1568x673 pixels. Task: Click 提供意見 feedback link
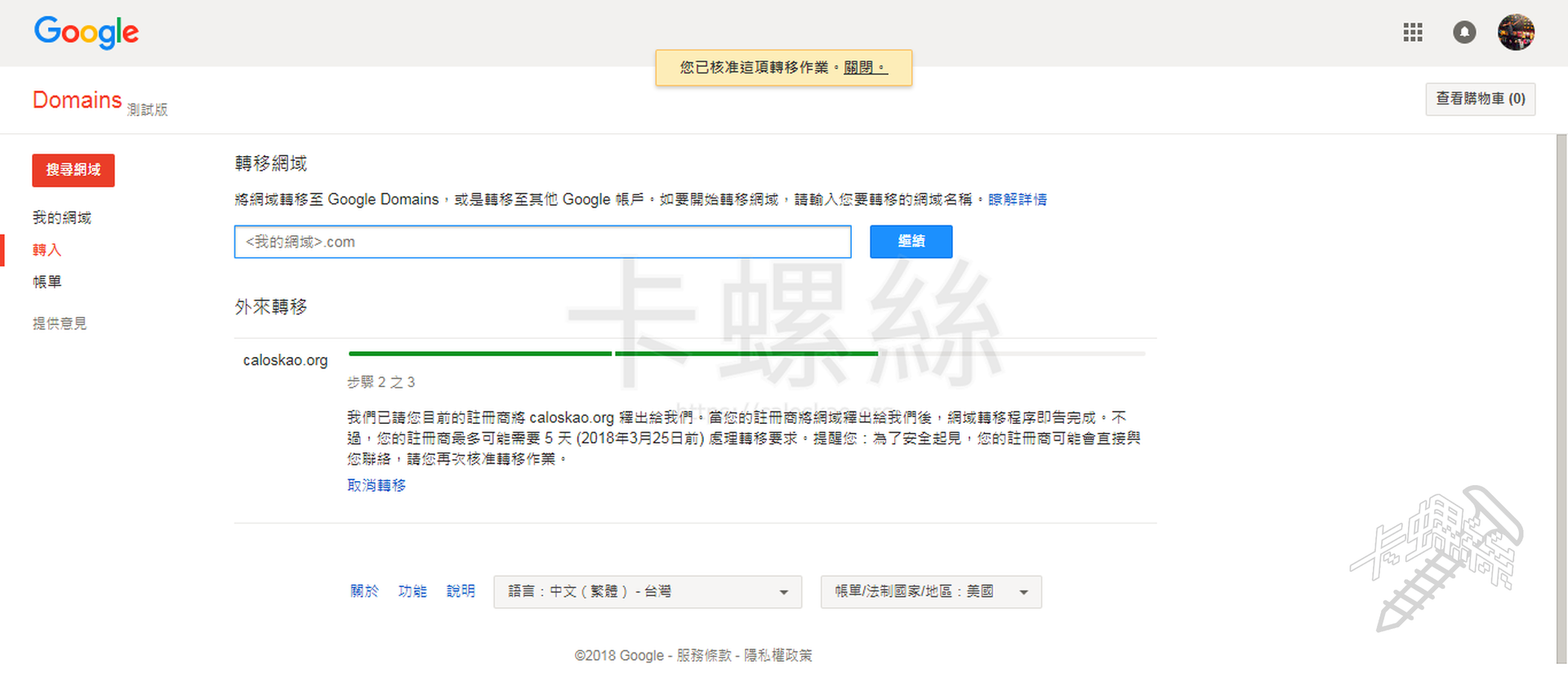tap(60, 323)
